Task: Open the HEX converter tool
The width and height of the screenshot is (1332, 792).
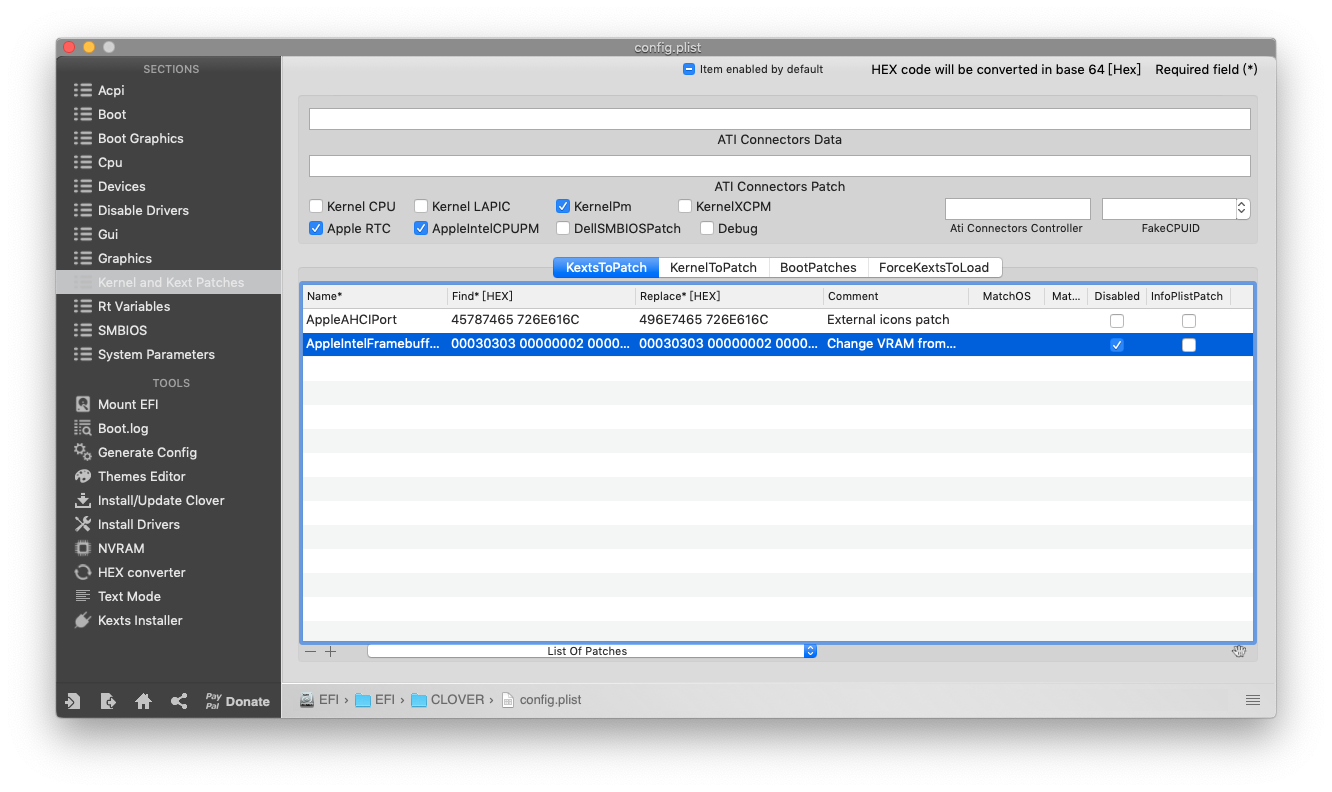Action: [141, 572]
